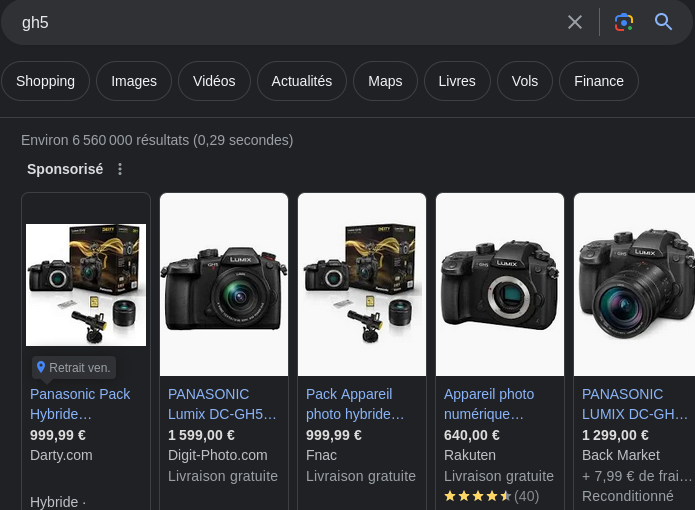This screenshot has width=695, height=510.
Task: Open Google Lens image search icon
Action: pyautogui.click(x=623, y=22)
